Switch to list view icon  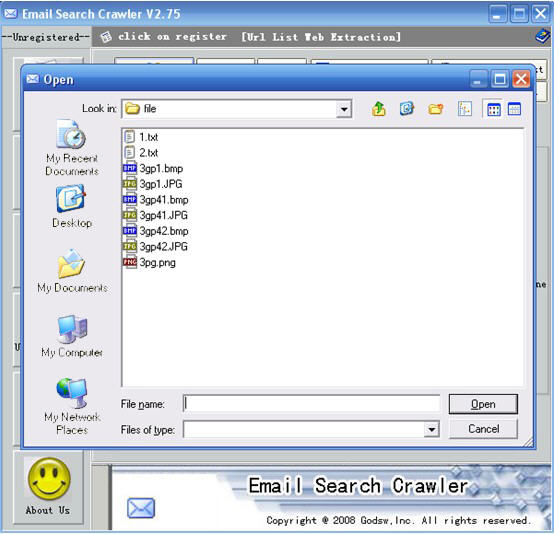(x=493, y=109)
